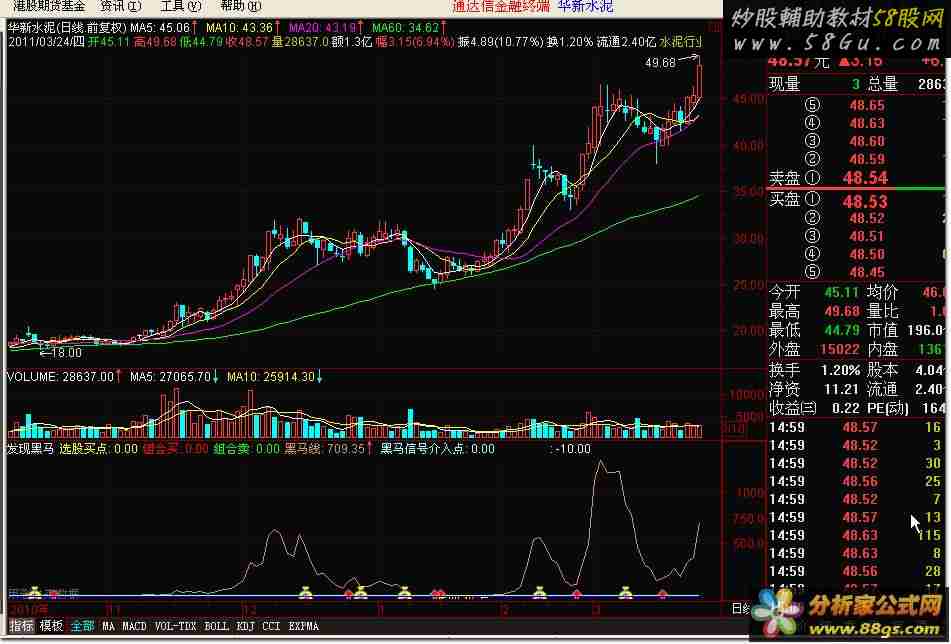
Task: Select the BOLL indicator tab
Action: coord(216,626)
